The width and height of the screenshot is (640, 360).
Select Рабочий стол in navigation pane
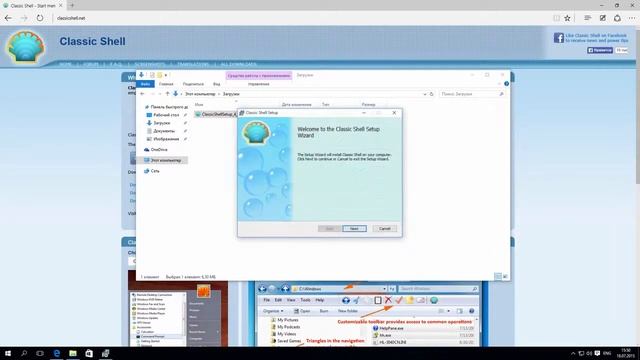tap(163, 115)
